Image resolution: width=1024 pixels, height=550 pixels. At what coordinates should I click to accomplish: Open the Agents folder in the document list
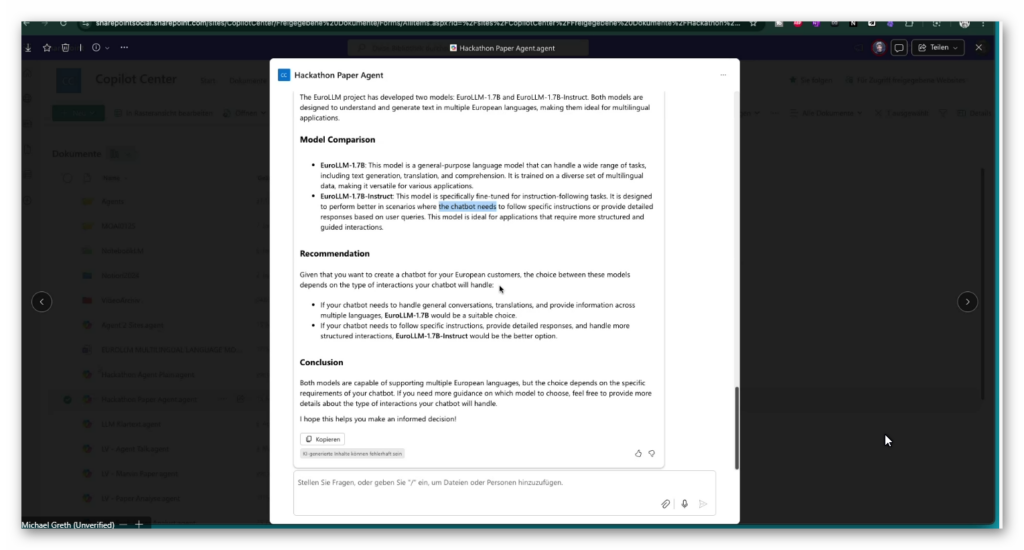112,202
